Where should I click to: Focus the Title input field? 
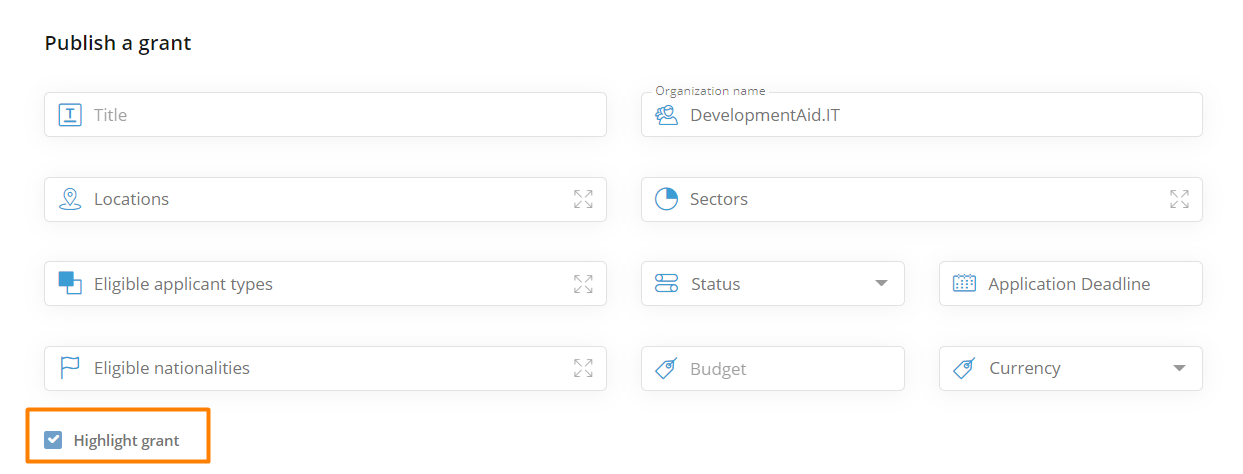[325, 115]
